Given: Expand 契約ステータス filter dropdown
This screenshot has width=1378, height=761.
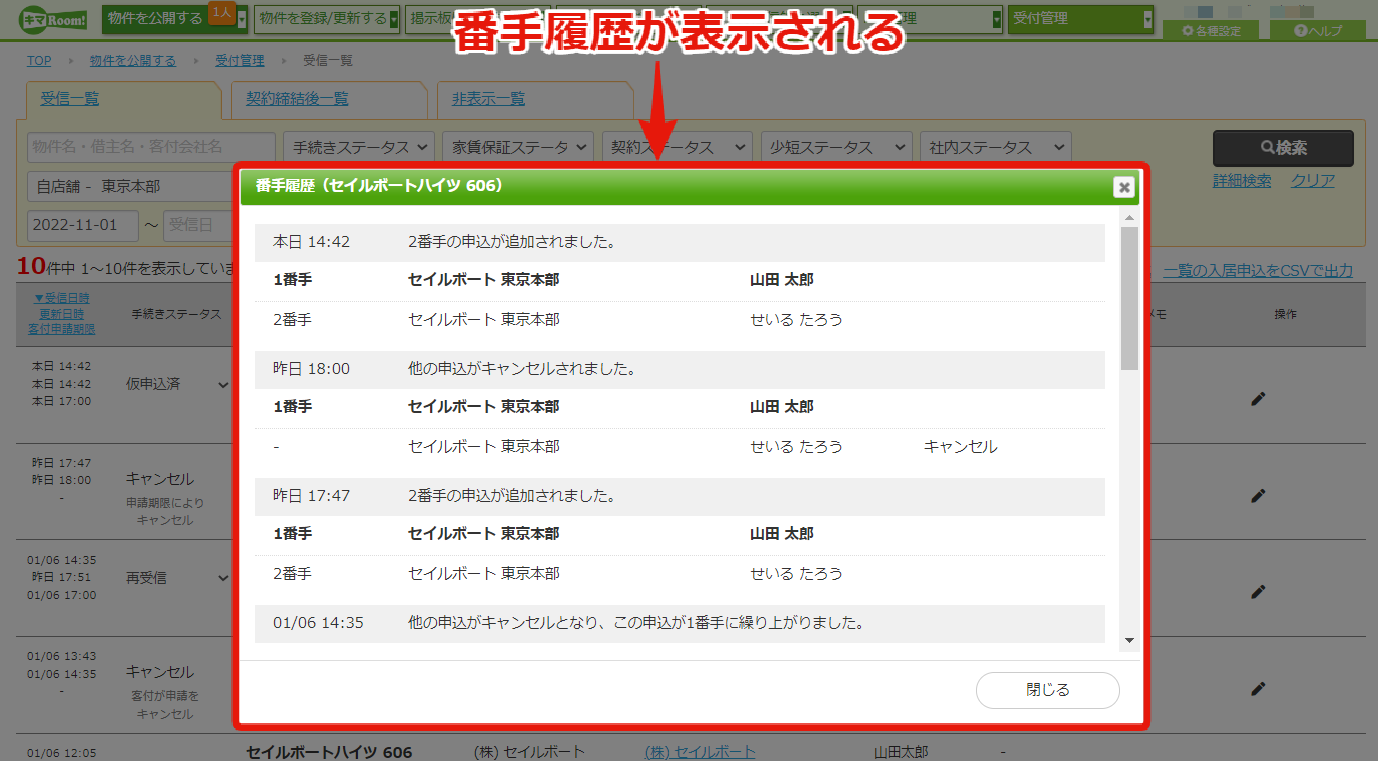Looking at the screenshot, I should 676,147.
